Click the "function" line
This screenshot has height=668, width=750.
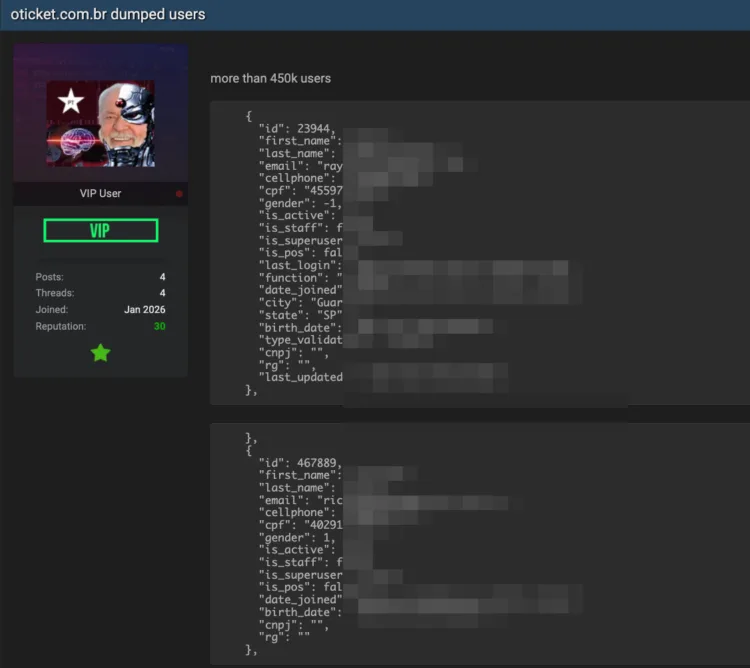pos(300,277)
